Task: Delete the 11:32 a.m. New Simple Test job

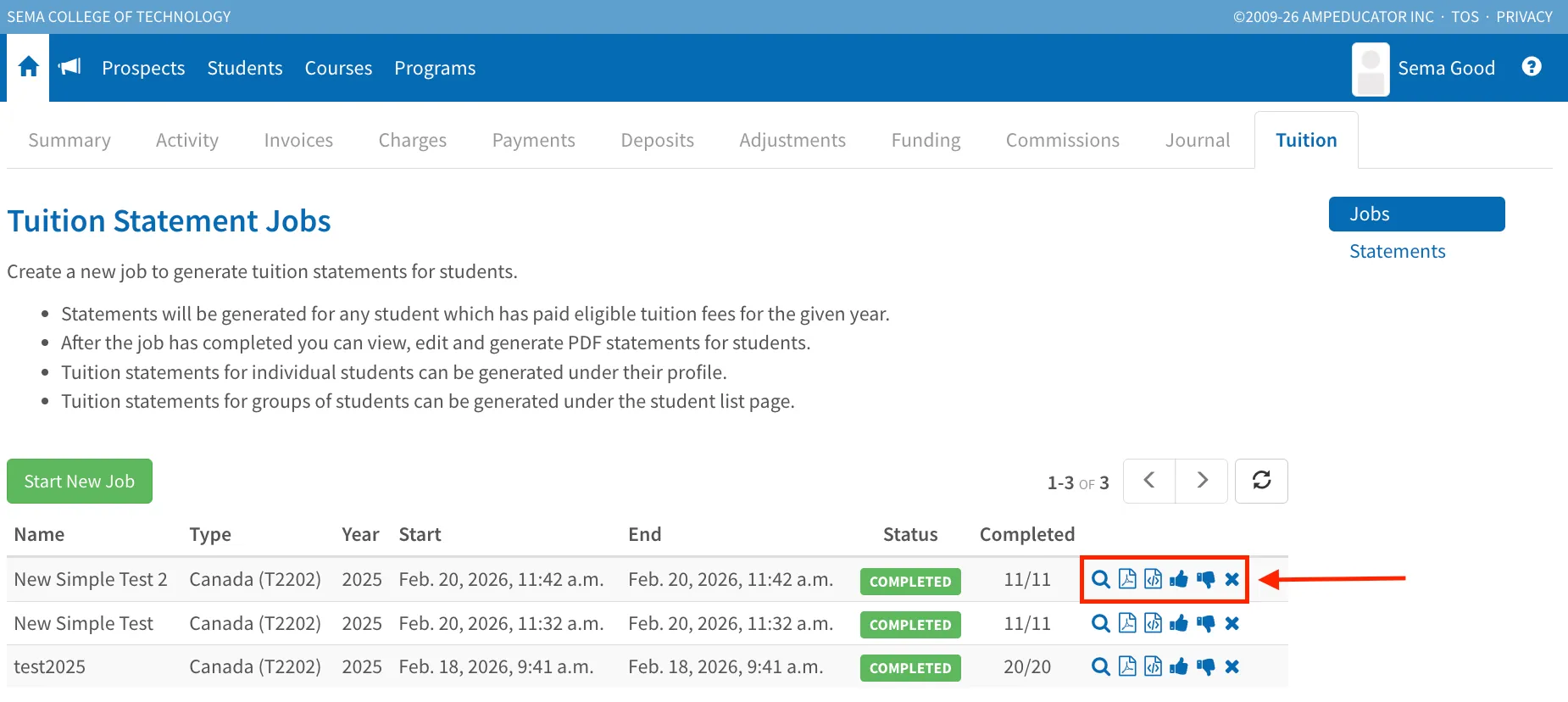Action: (1232, 624)
